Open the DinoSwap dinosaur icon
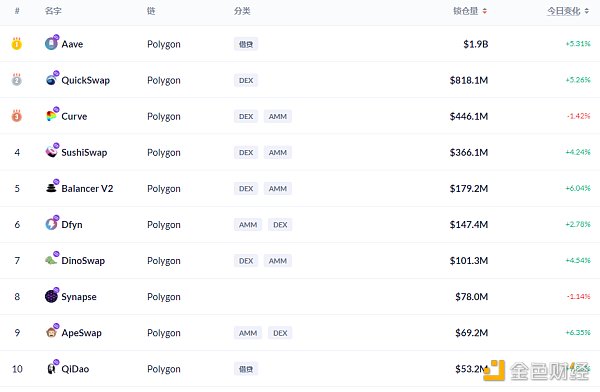The width and height of the screenshot is (600, 392). pyautogui.click(x=51, y=260)
